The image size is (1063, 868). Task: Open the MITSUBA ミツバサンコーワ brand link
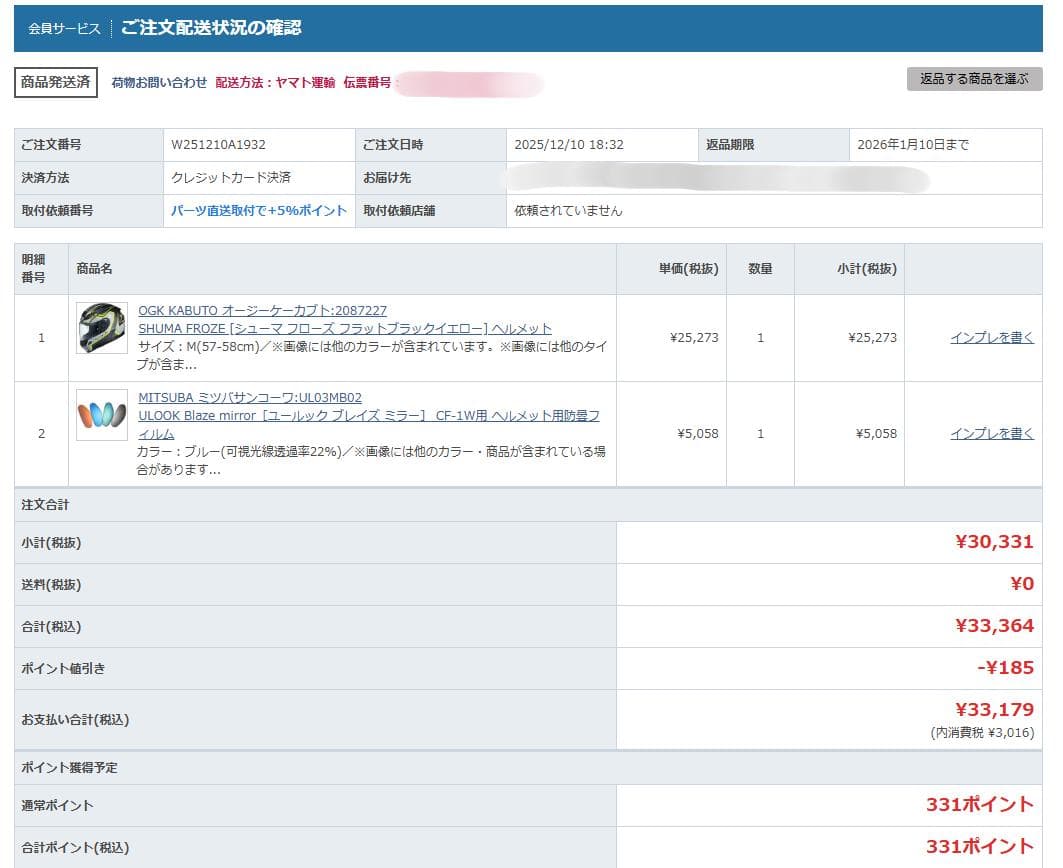coord(250,398)
